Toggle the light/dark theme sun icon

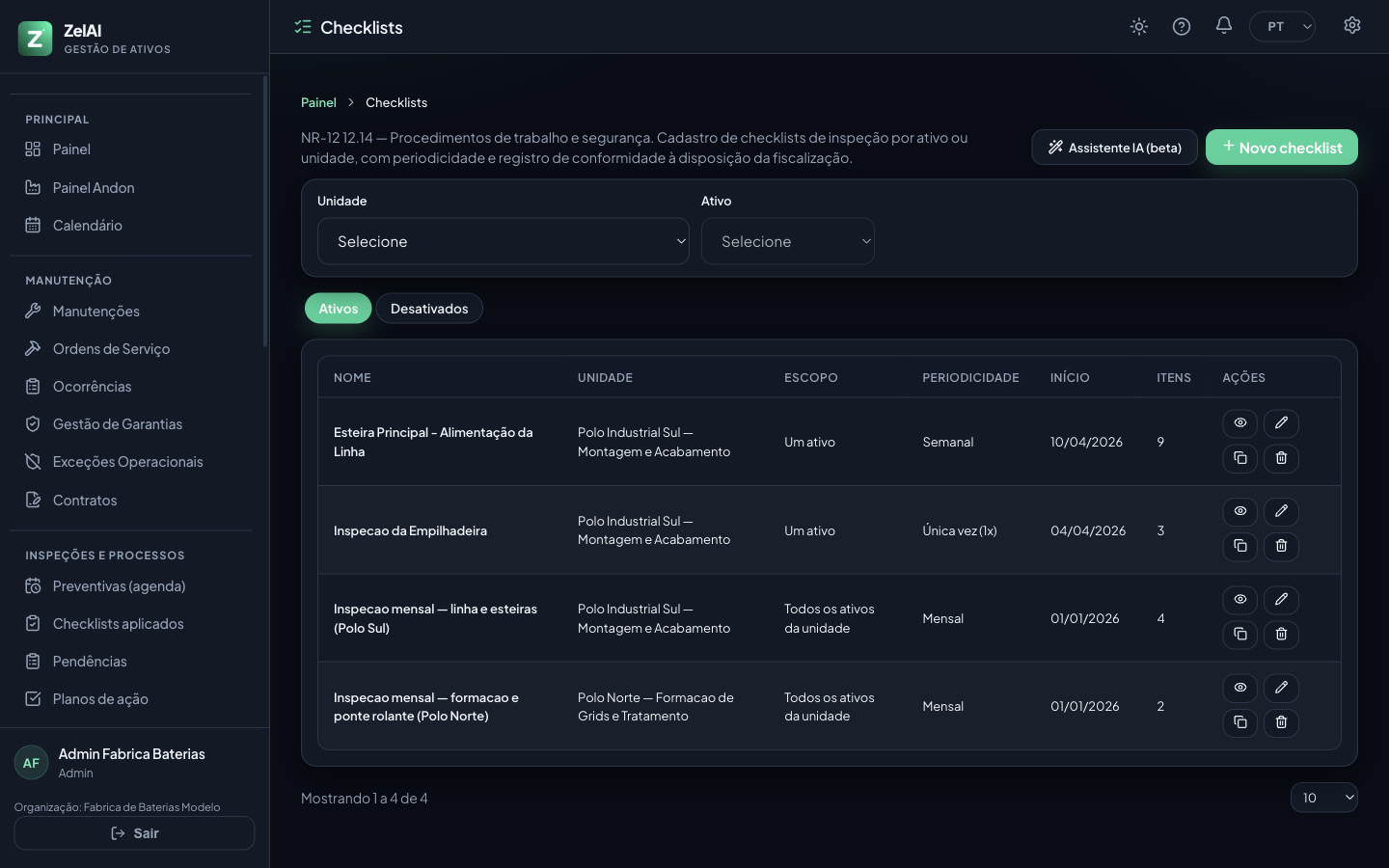pos(1139,27)
